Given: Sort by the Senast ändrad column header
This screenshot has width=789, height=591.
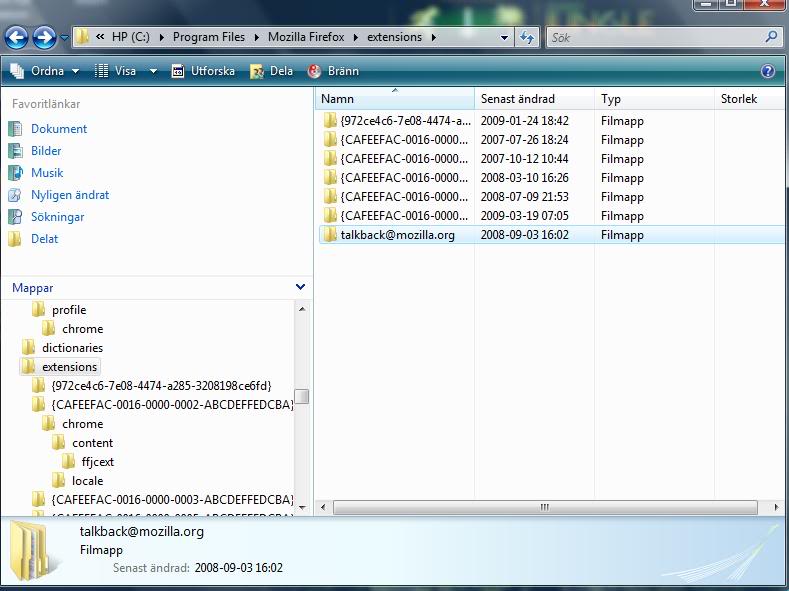Looking at the screenshot, I should (534, 99).
